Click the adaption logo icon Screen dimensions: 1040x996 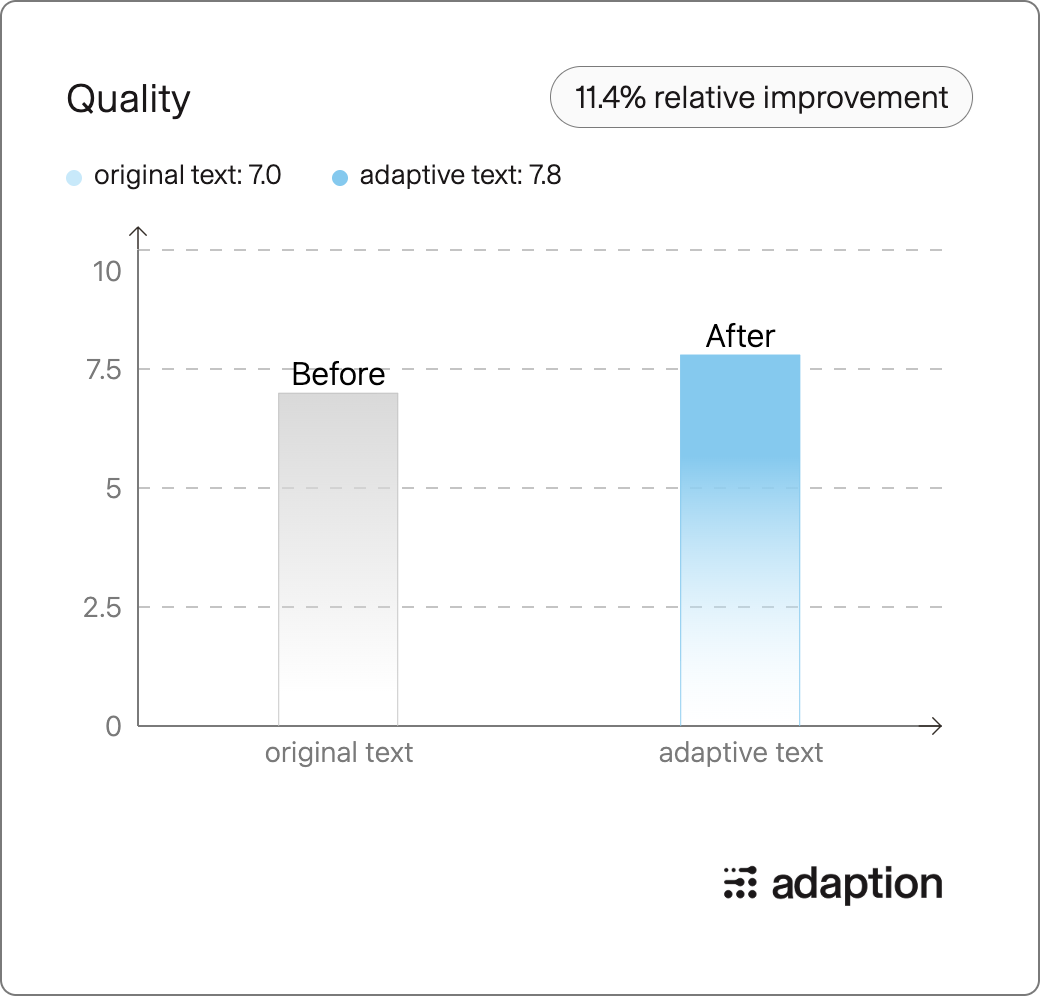[x=740, y=883]
